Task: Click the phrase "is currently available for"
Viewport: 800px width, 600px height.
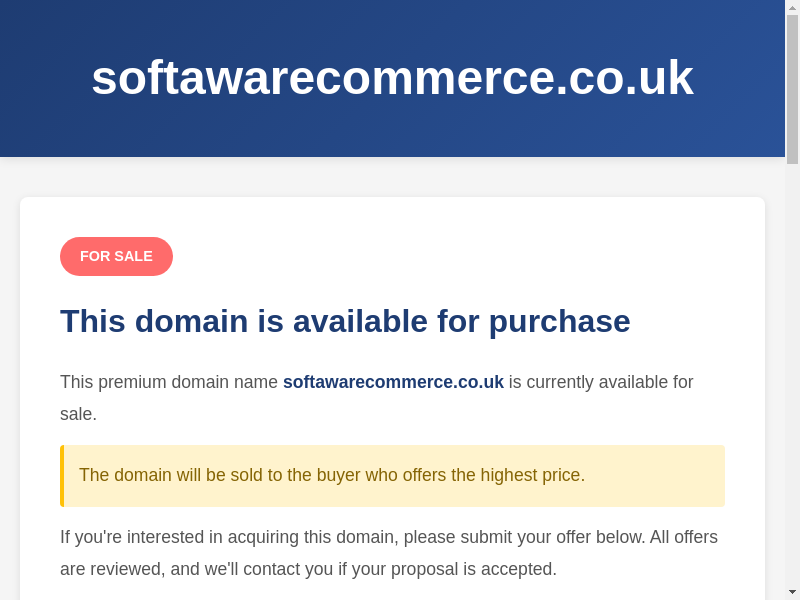Action: 600,382
